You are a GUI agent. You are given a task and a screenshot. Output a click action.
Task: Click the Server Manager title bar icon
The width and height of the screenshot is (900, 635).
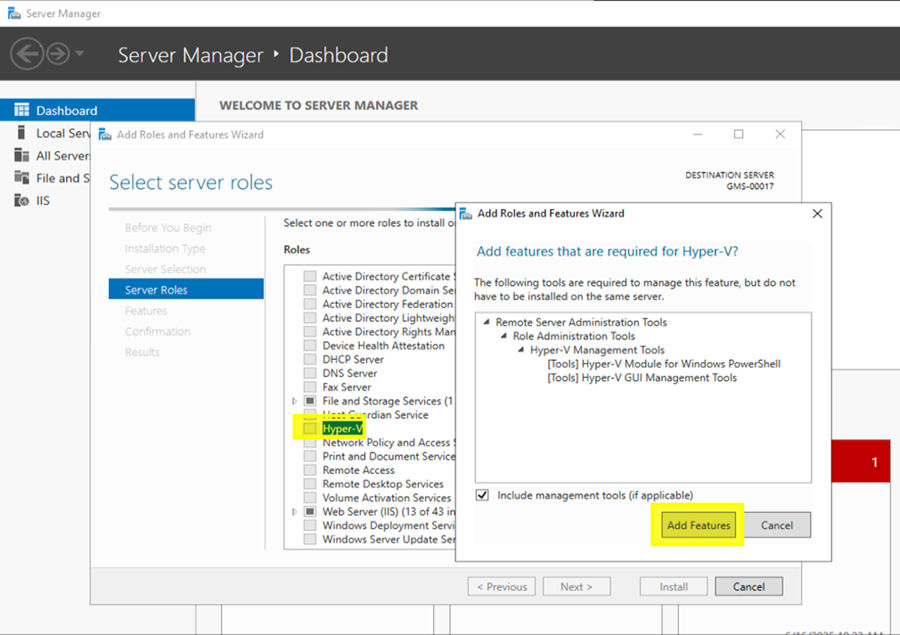click(12, 14)
